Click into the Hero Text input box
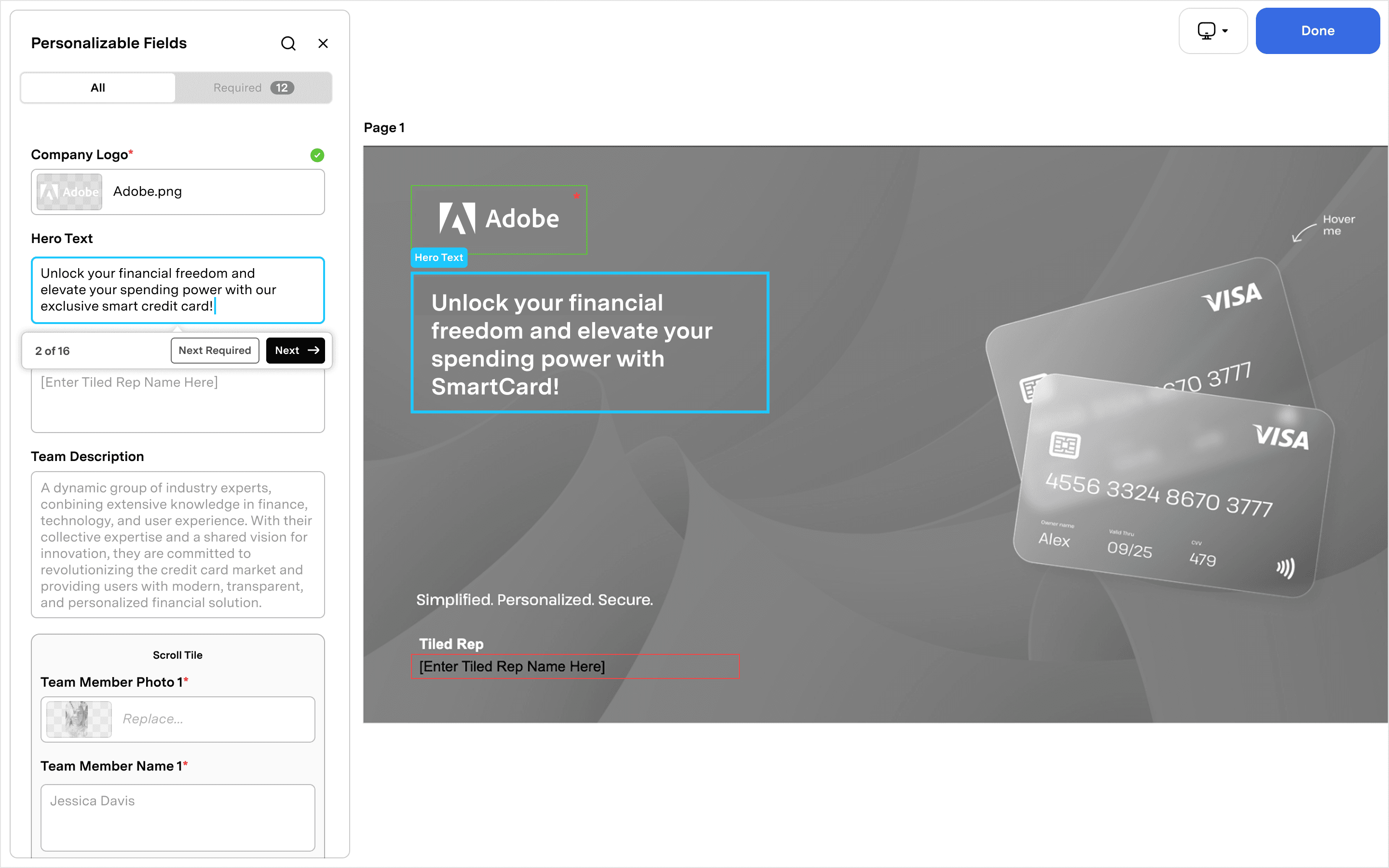The width and height of the screenshot is (1389, 868). (178, 290)
